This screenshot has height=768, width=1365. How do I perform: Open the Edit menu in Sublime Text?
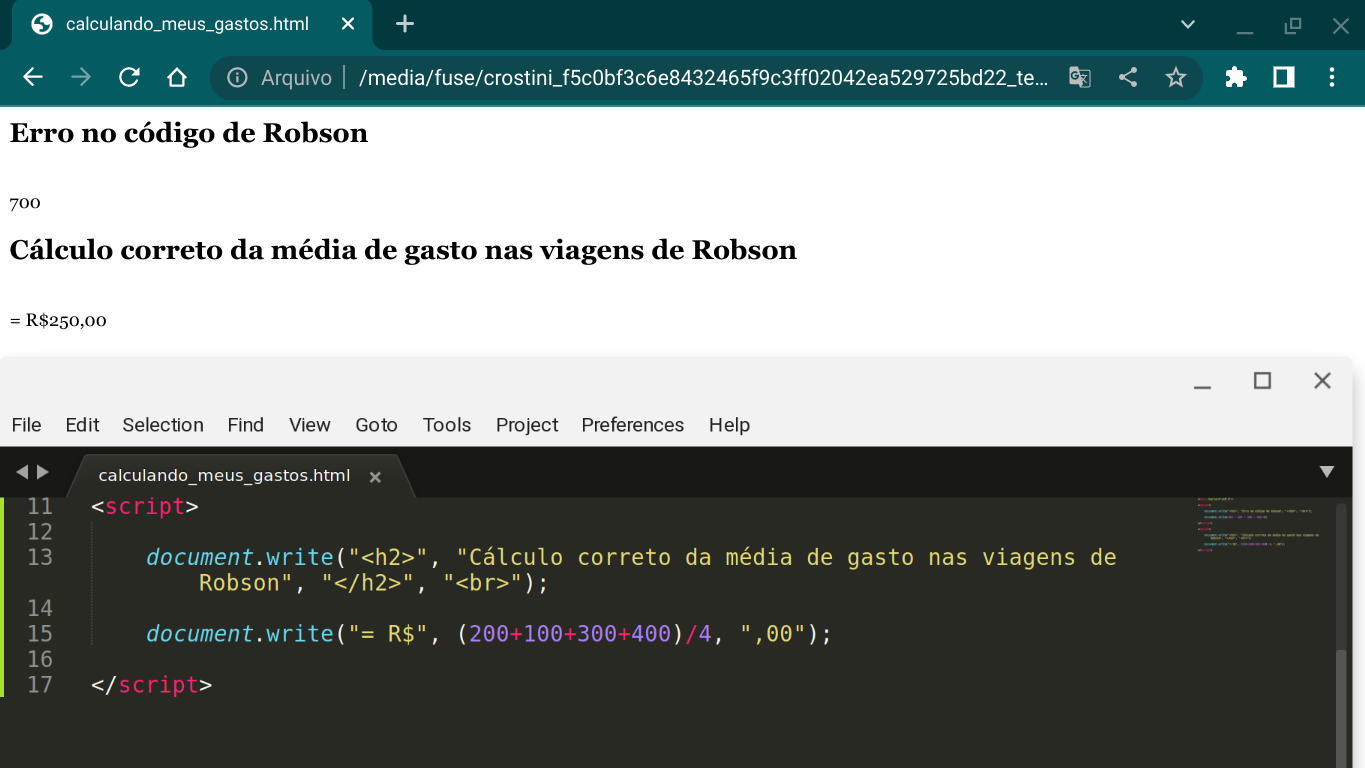pos(82,425)
